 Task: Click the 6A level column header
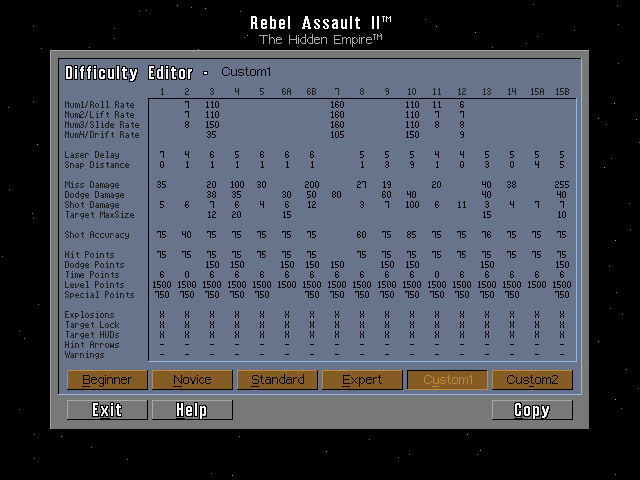click(x=287, y=92)
